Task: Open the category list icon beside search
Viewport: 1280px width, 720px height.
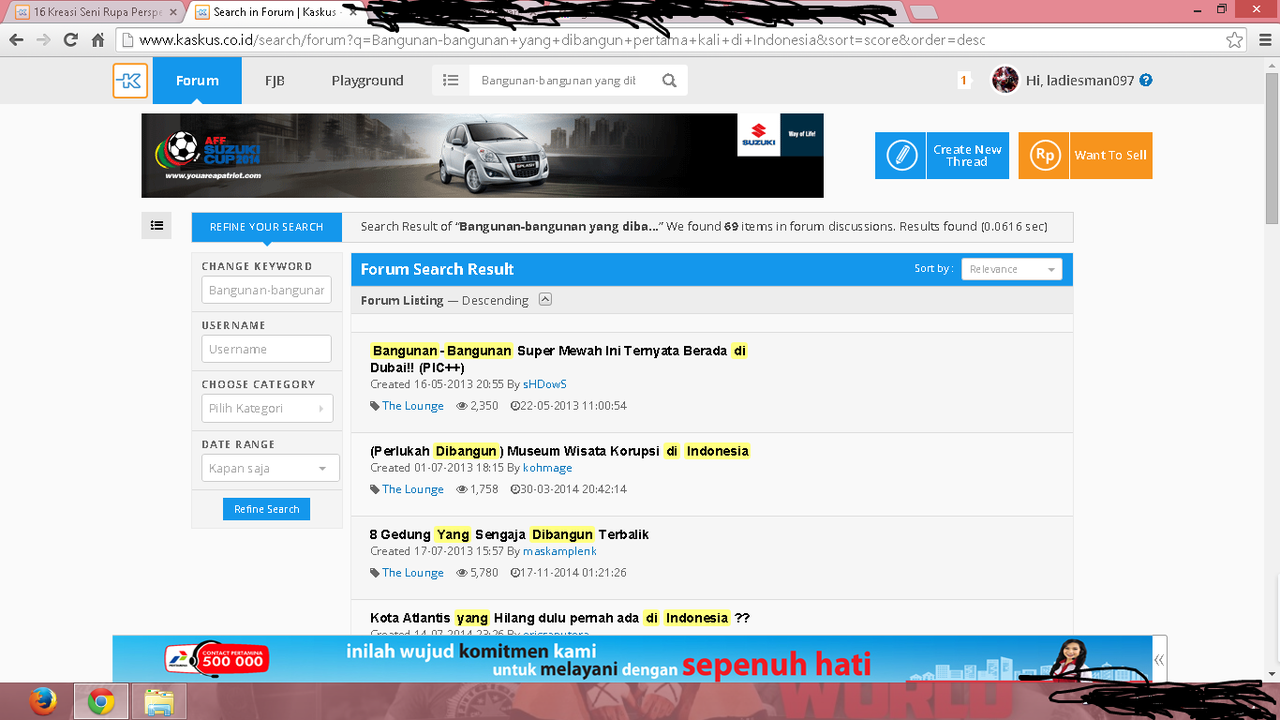Action: tap(451, 81)
